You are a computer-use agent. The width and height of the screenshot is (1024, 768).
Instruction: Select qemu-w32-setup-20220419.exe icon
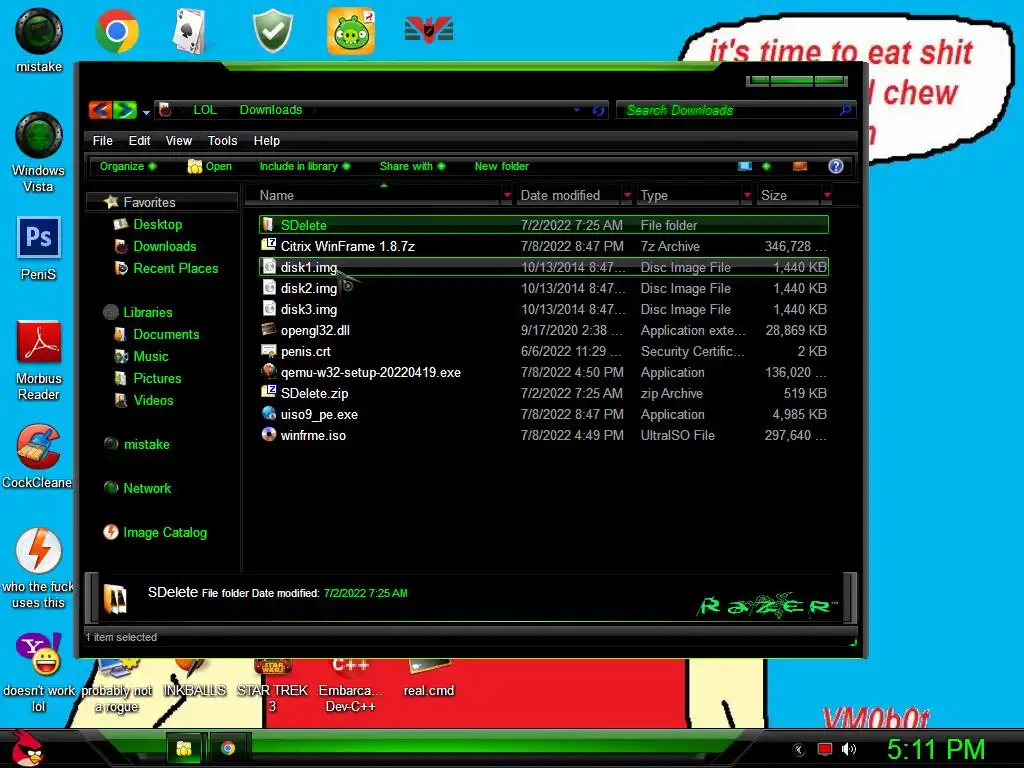point(268,372)
